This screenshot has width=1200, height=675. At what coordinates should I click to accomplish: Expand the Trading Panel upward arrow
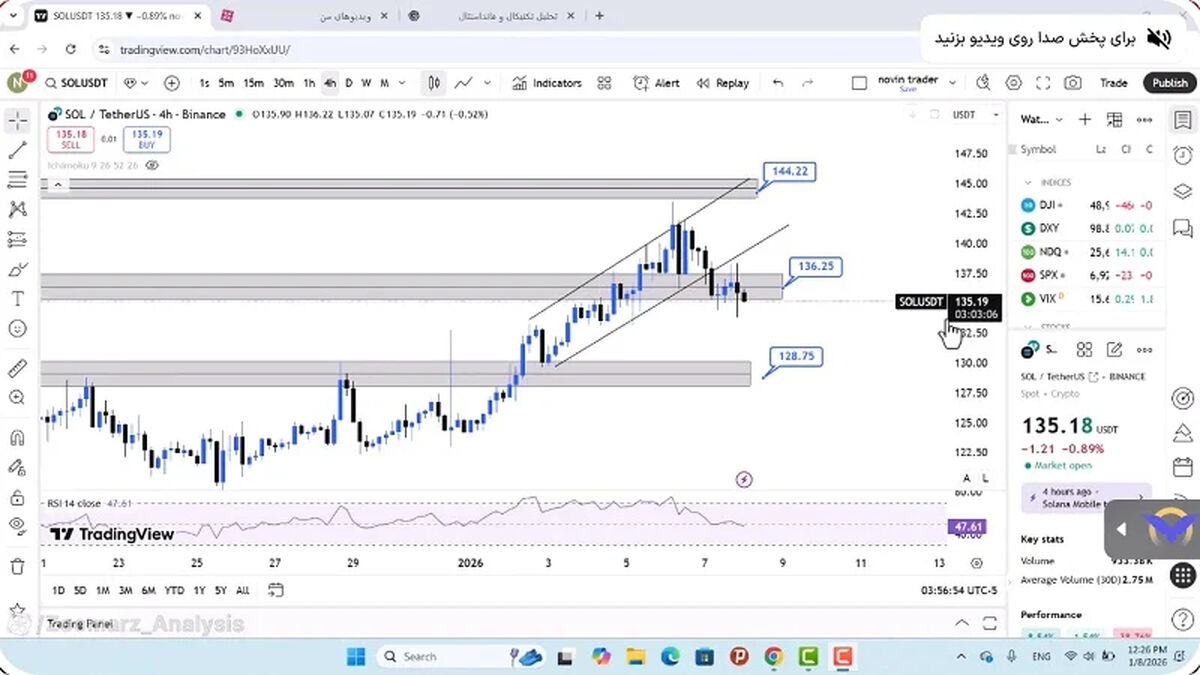(x=962, y=623)
